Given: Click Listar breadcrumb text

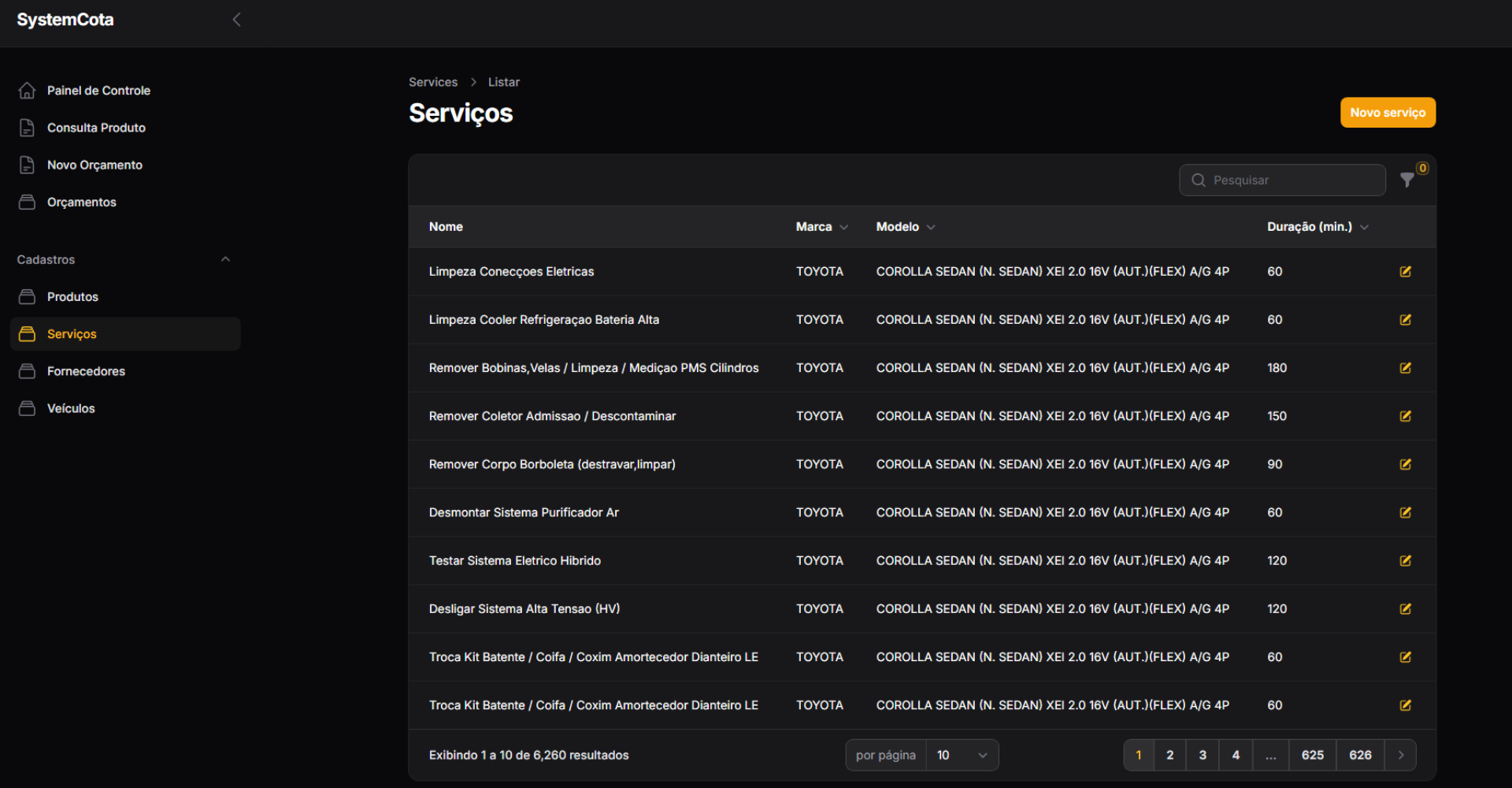Looking at the screenshot, I should pos(503,82).
